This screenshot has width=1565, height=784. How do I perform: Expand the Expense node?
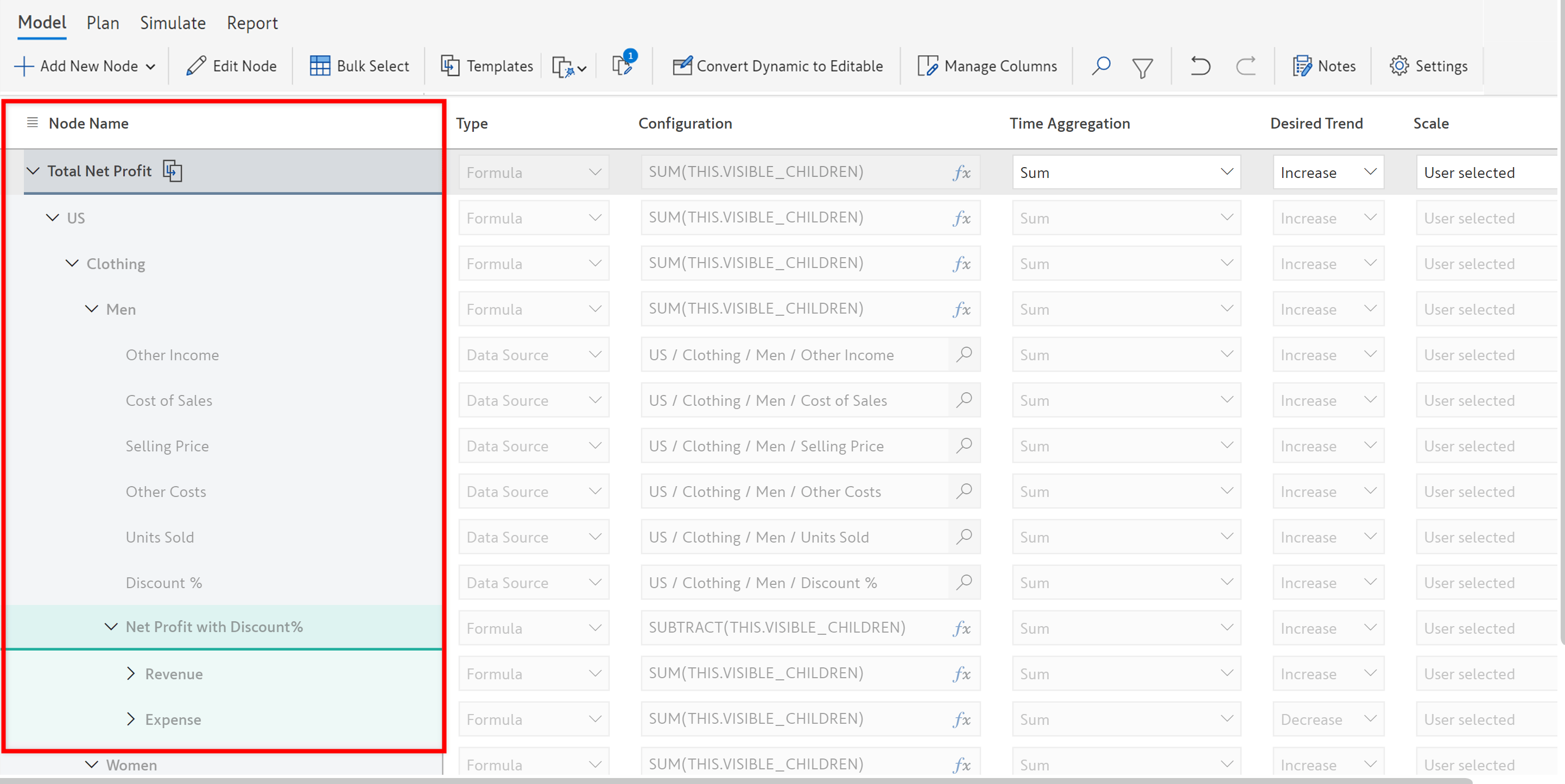click(x=131, y=719)
